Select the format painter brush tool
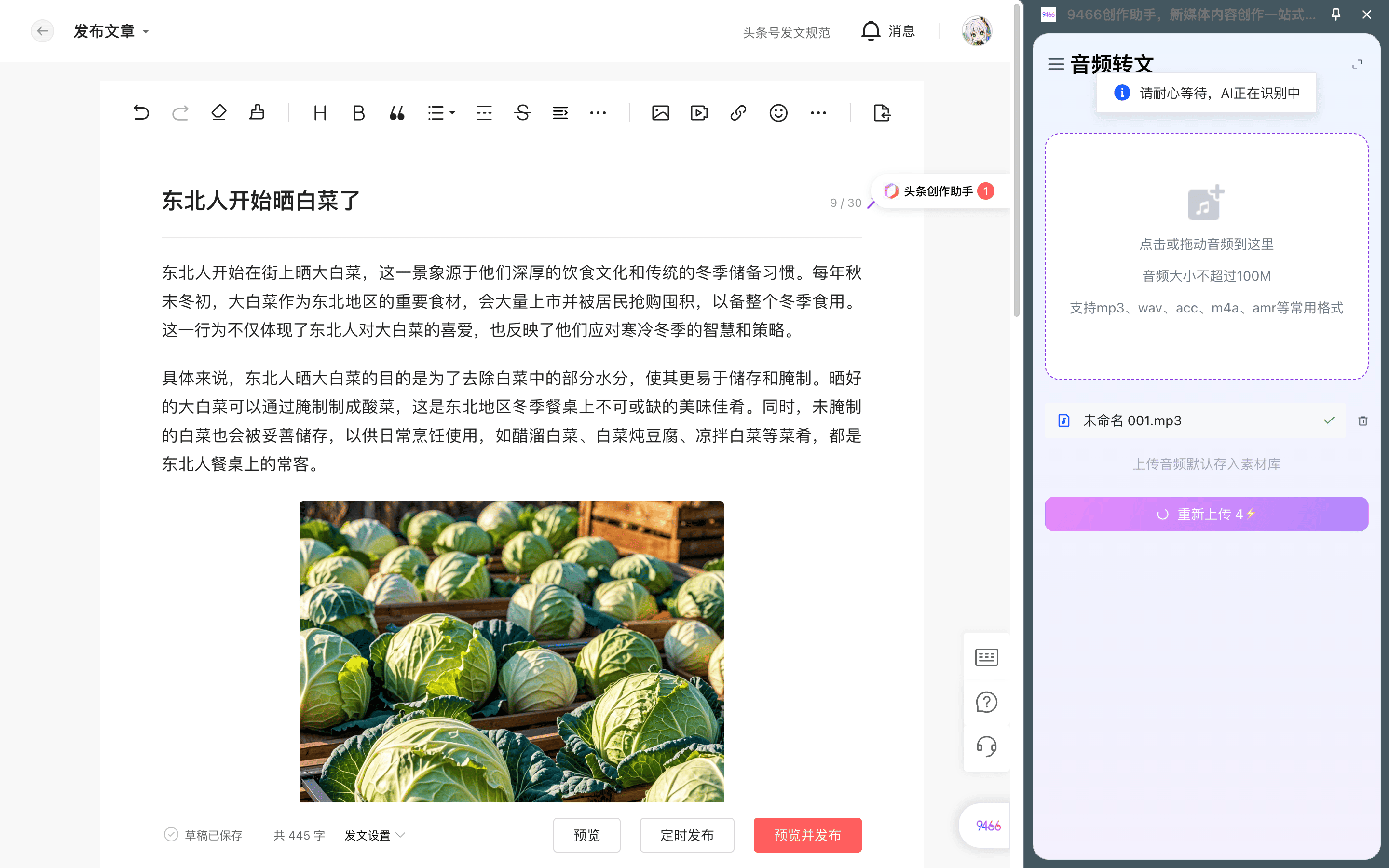 pos(257,112)
